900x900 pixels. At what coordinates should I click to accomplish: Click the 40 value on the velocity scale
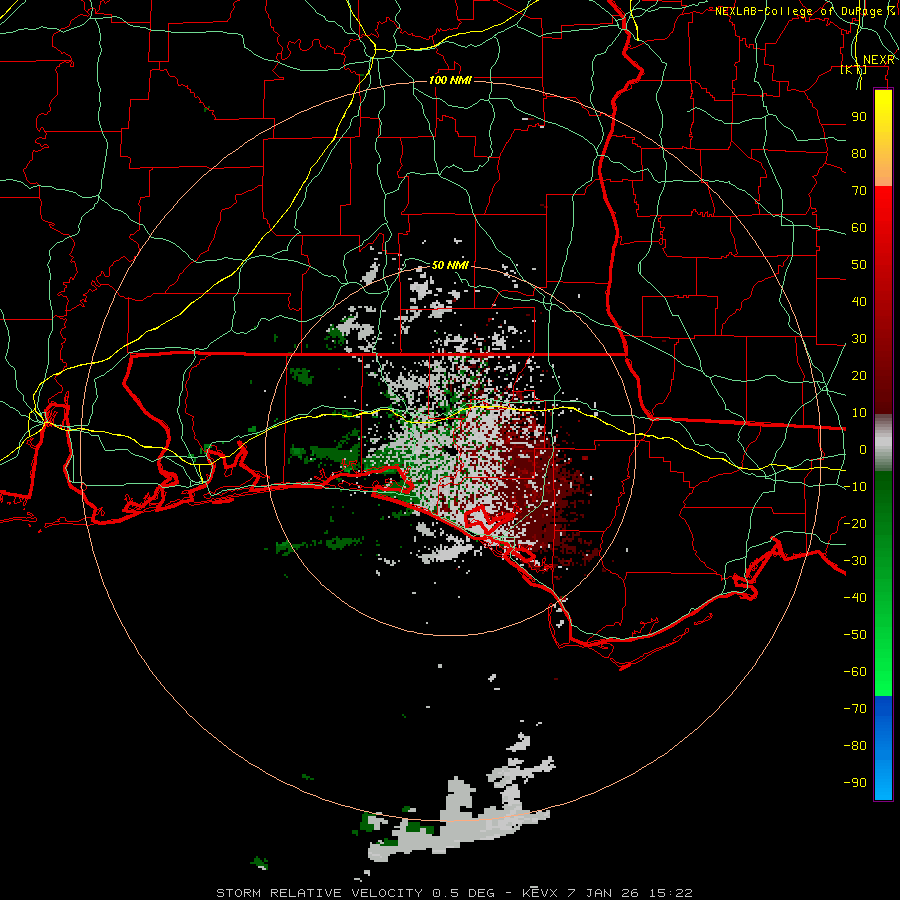click(x=859, y=302)
